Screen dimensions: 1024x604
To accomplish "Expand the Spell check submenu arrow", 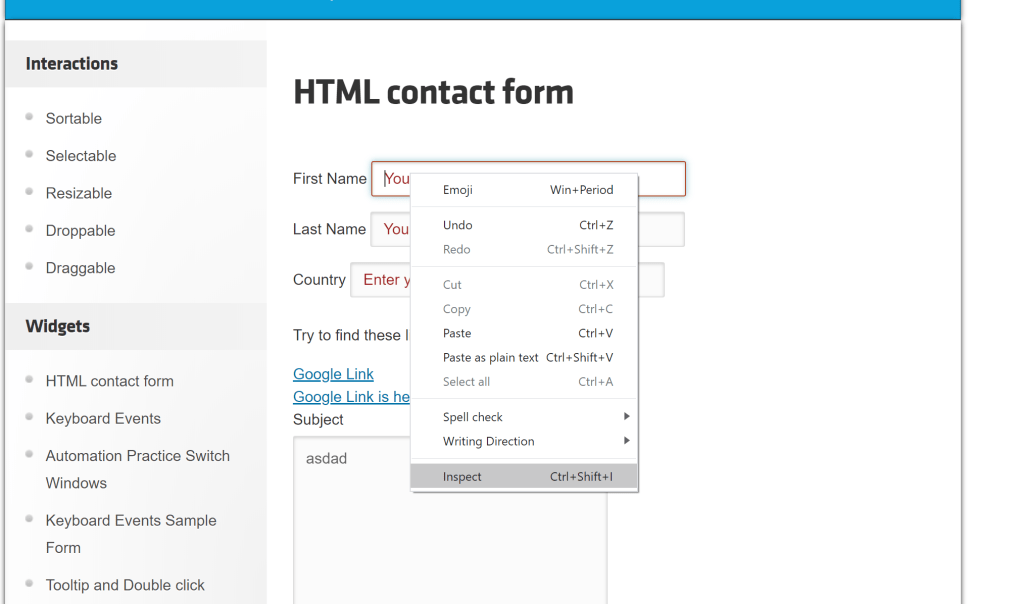I will pos(627,416).
